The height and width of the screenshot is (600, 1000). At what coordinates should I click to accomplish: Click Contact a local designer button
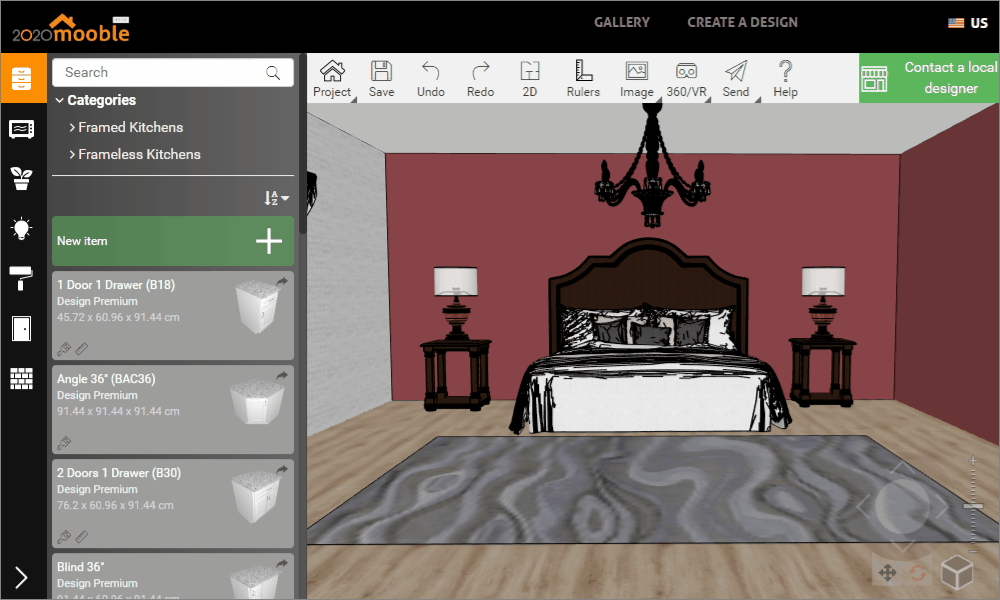click(929, 78)
